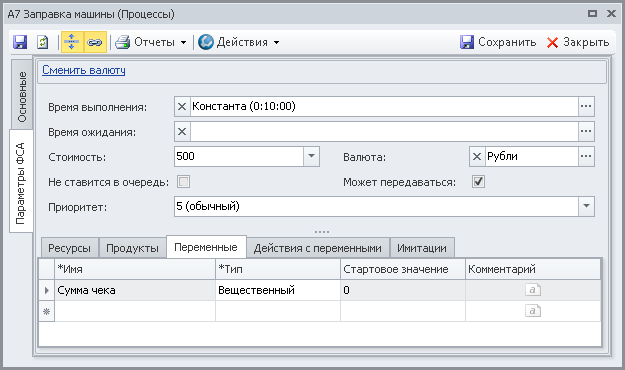Clear the Время выполнения field
The width and height of the screenshot is (625, 370).
(x=182, y=107)
